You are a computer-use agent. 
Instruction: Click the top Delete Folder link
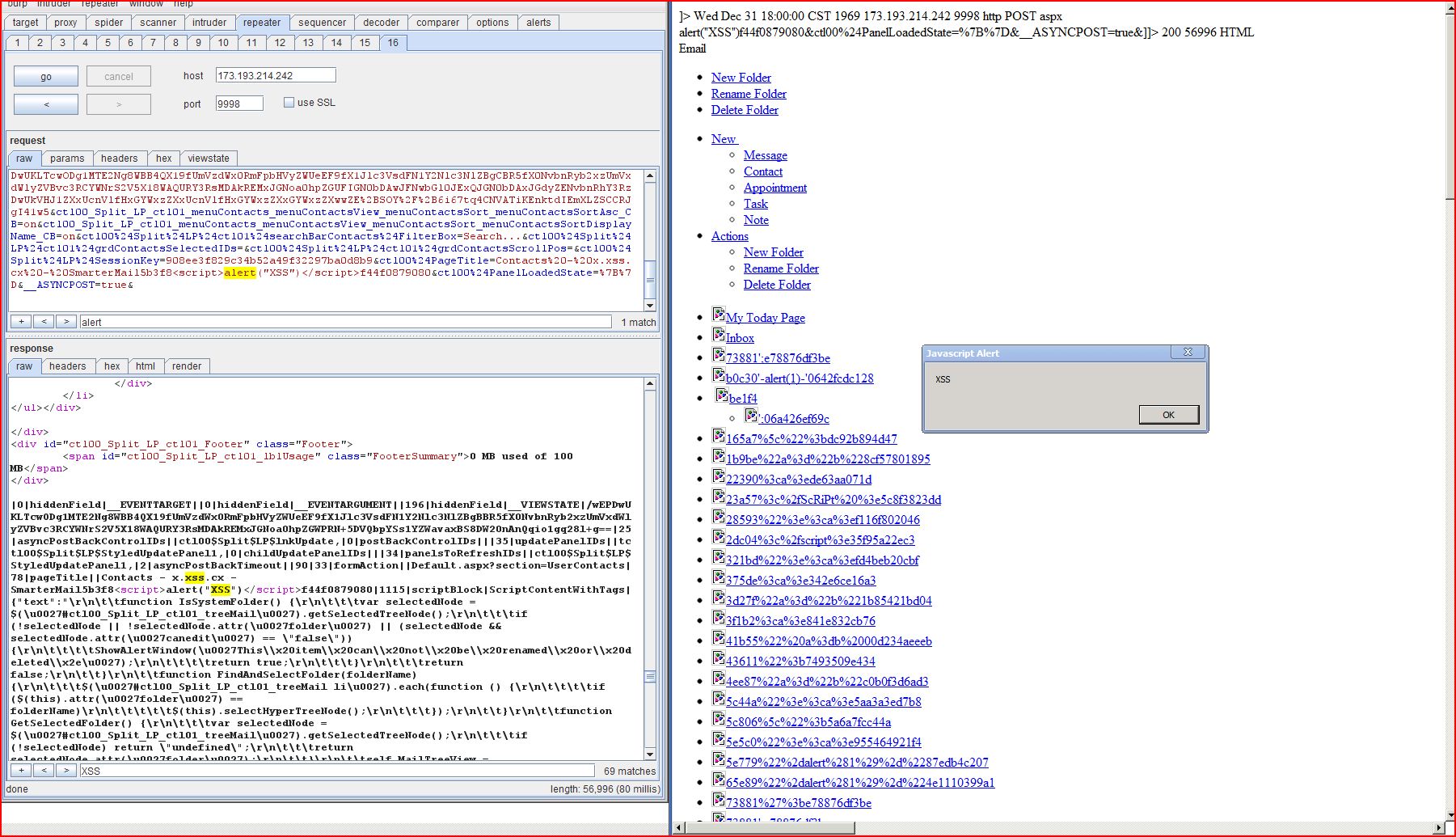[x=745, y=110]
